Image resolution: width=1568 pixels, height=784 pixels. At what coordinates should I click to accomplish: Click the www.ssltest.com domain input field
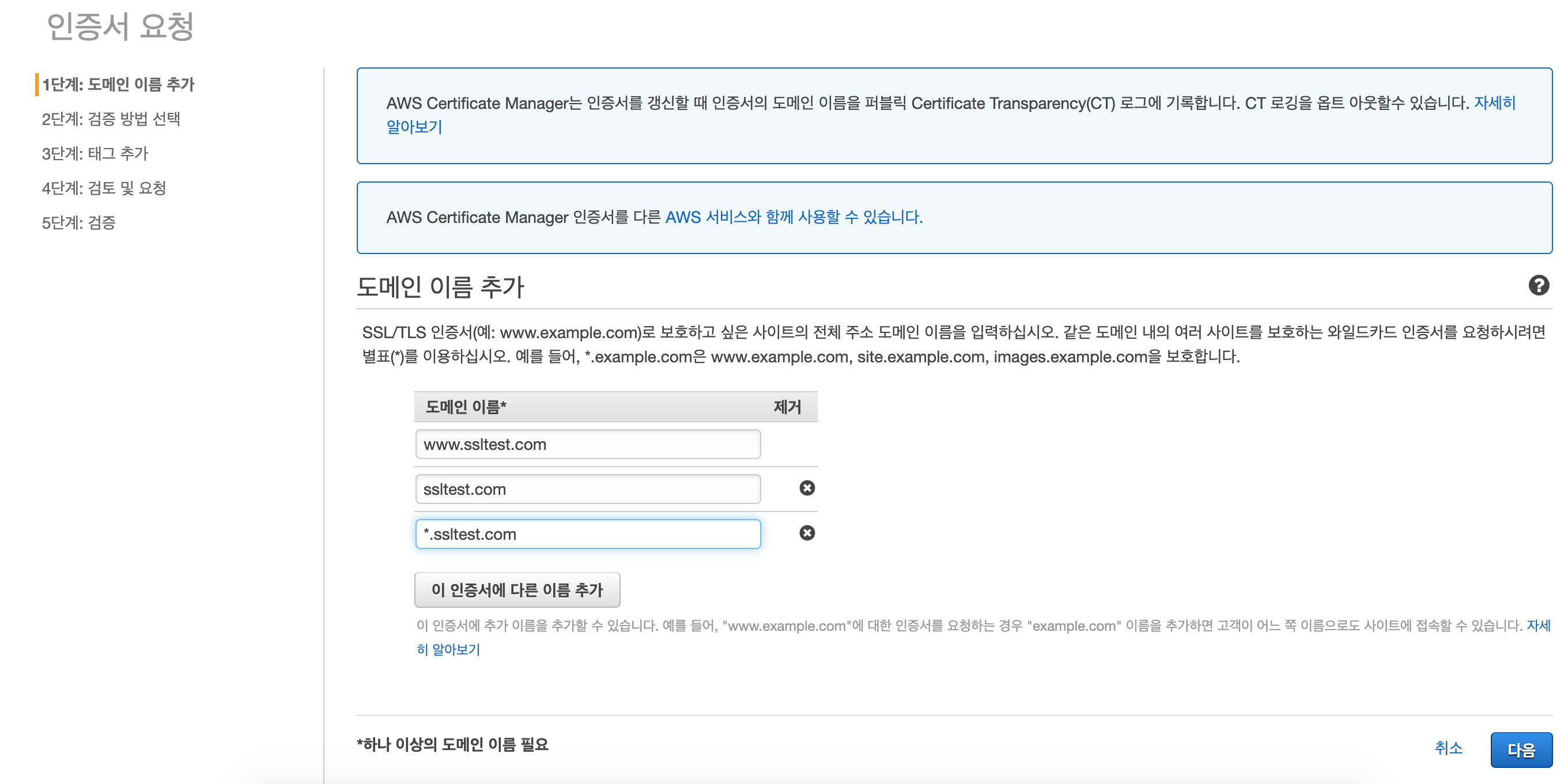[x=587, y=444]
